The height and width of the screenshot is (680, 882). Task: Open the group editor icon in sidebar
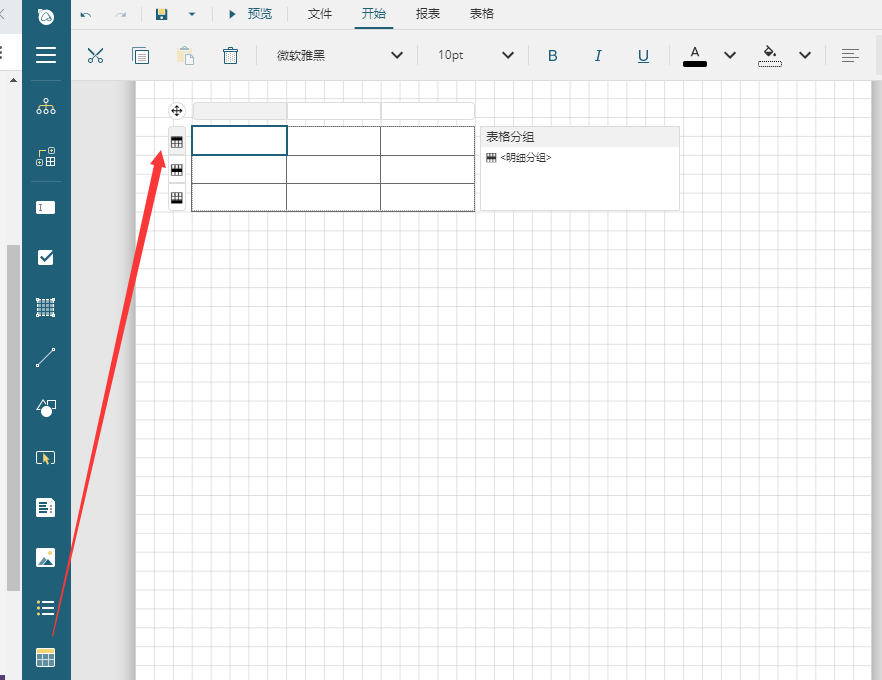46,156
